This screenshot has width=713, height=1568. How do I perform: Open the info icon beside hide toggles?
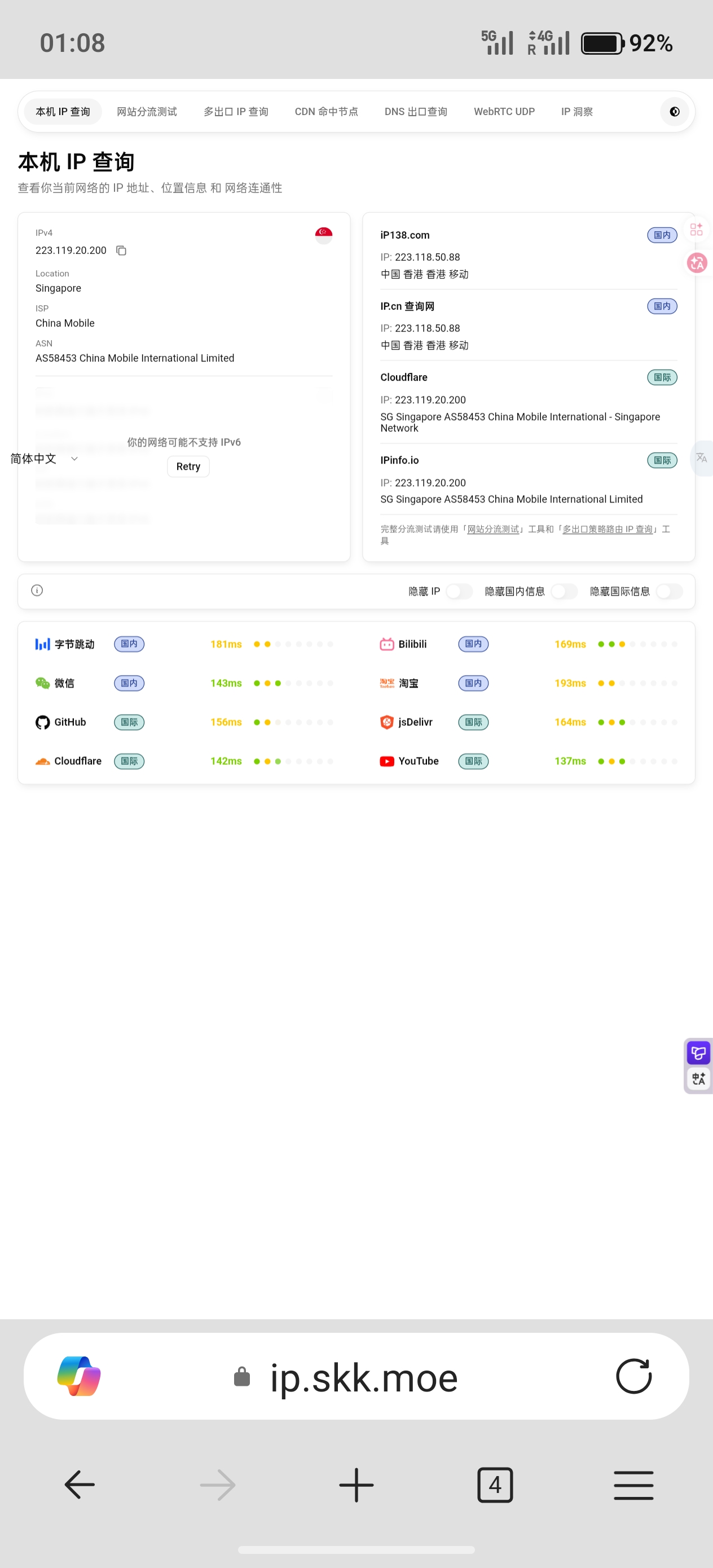[37, 591]
